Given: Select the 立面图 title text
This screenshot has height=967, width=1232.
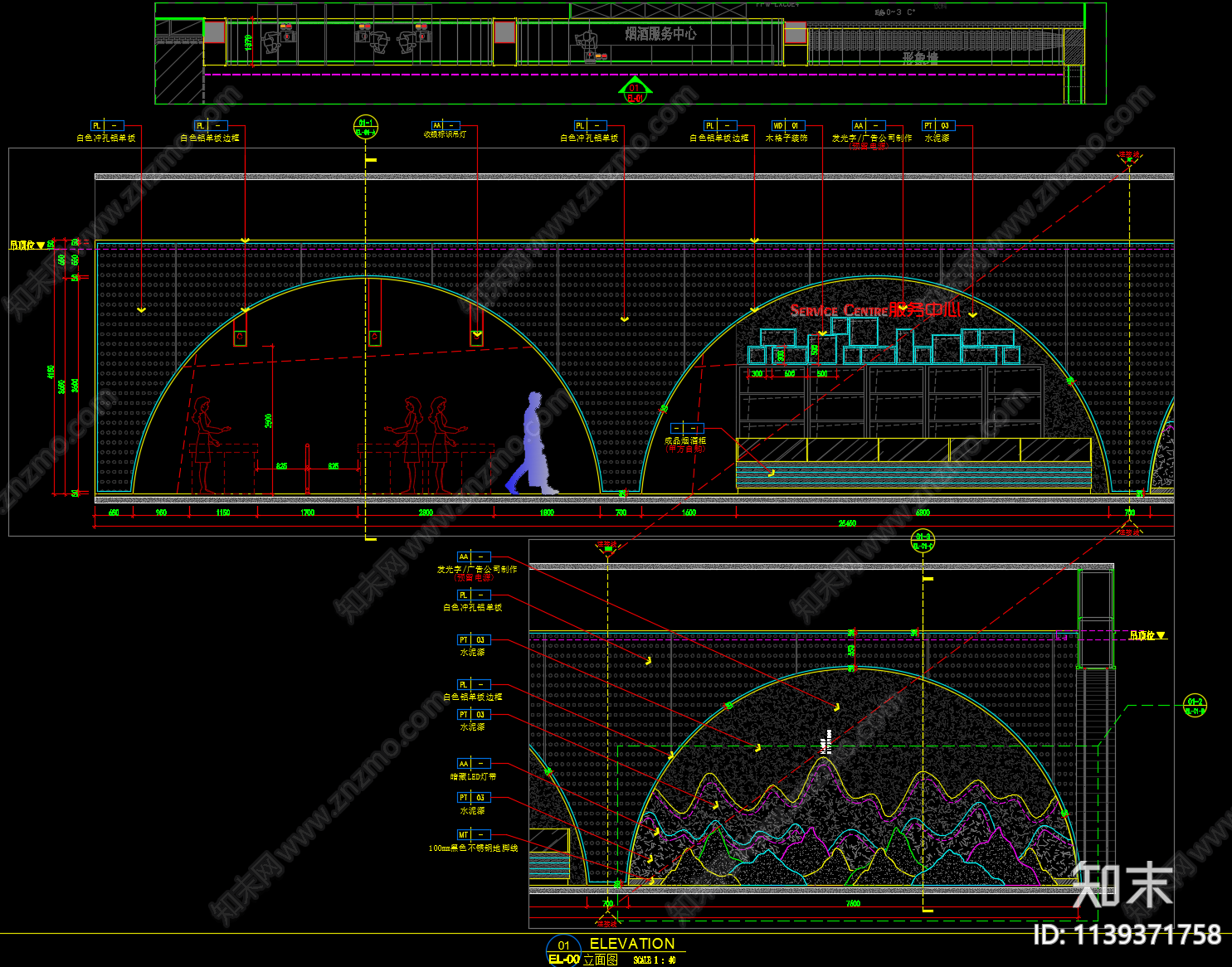Looking at the screenshot, I should tap(601, 960).
